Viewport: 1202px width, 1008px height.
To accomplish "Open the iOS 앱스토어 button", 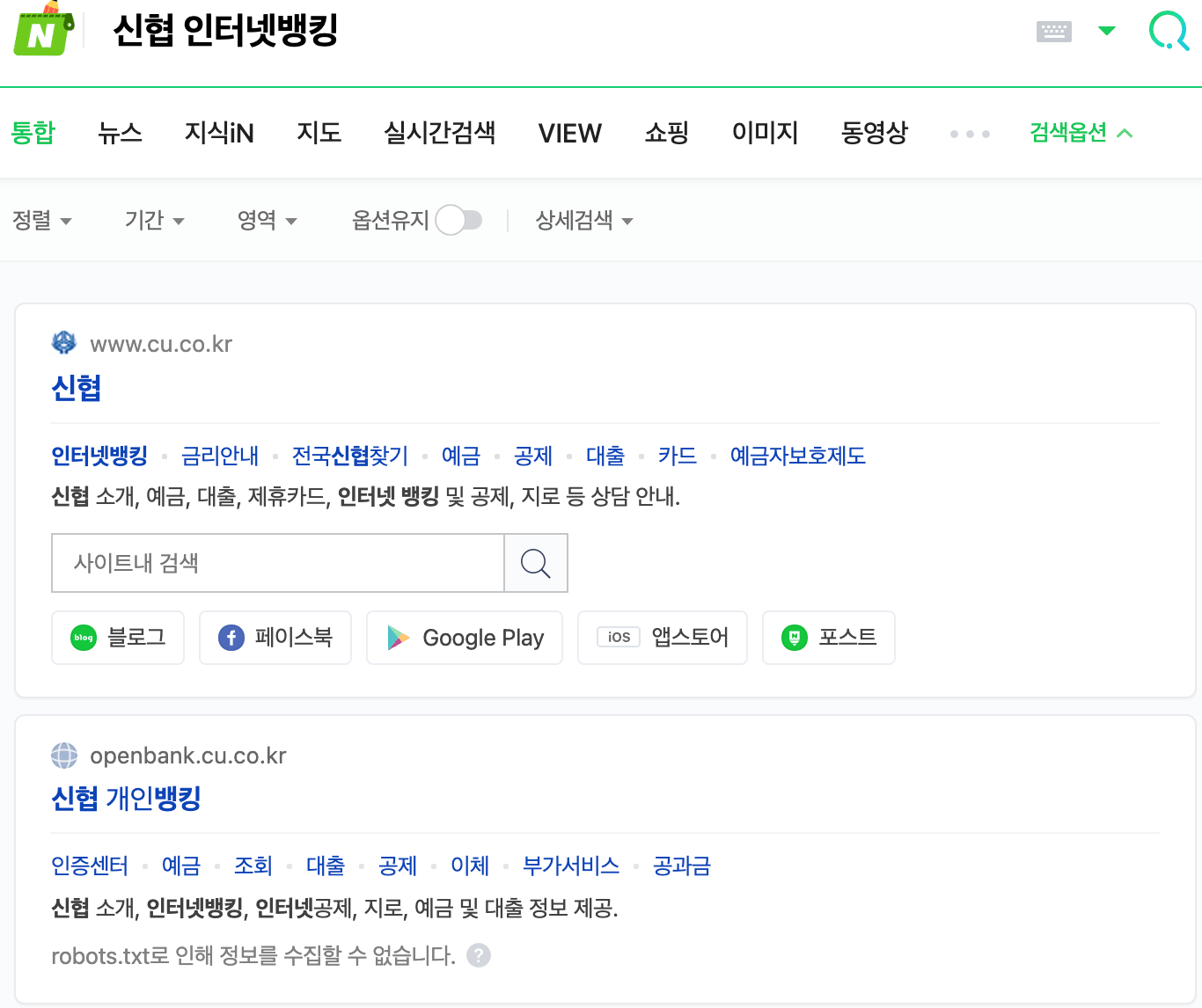I will click(x=663, y=638).
